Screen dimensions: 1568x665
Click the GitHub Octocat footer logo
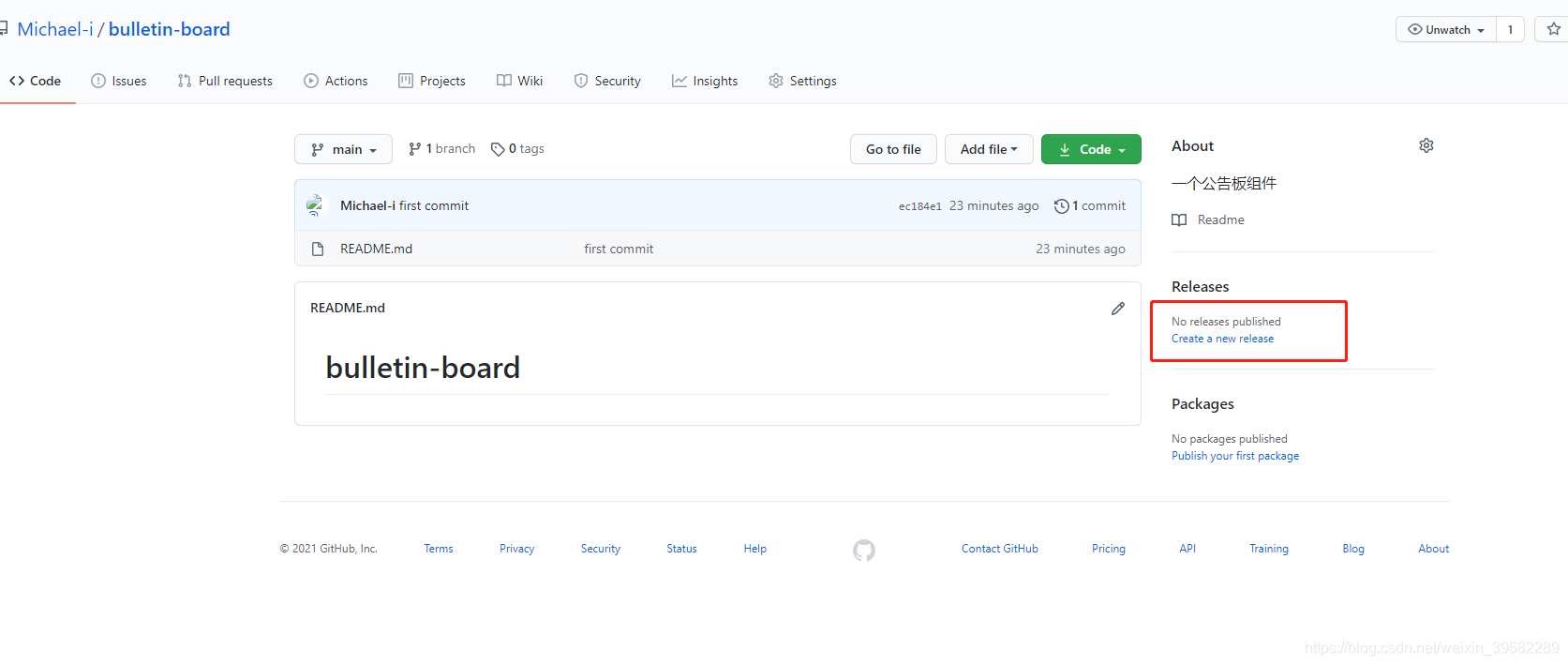pos(864,551)
